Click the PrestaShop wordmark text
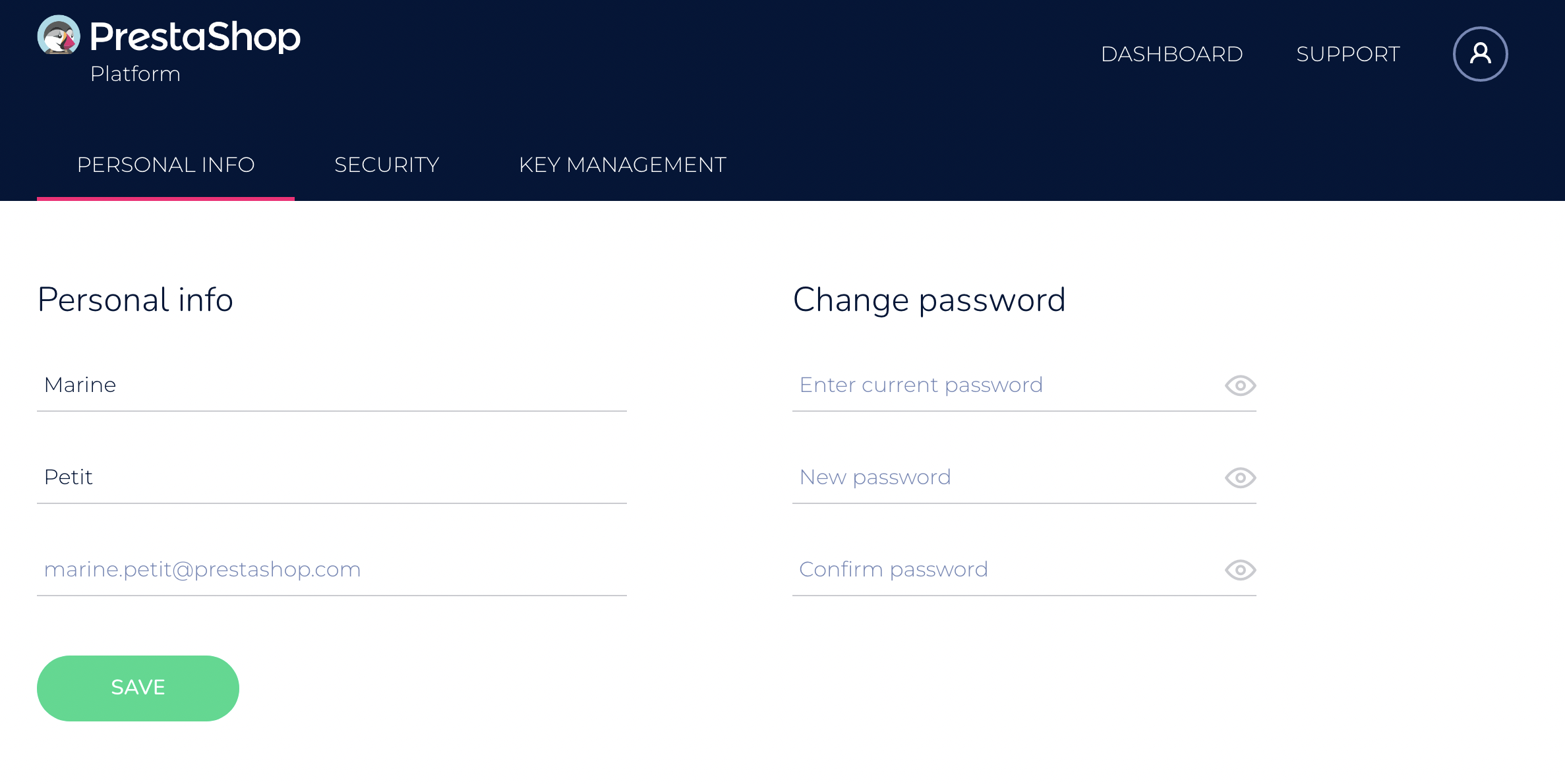Image resolution: width=1565 pixels, height=784 pixels. click(x=195, y=37)
